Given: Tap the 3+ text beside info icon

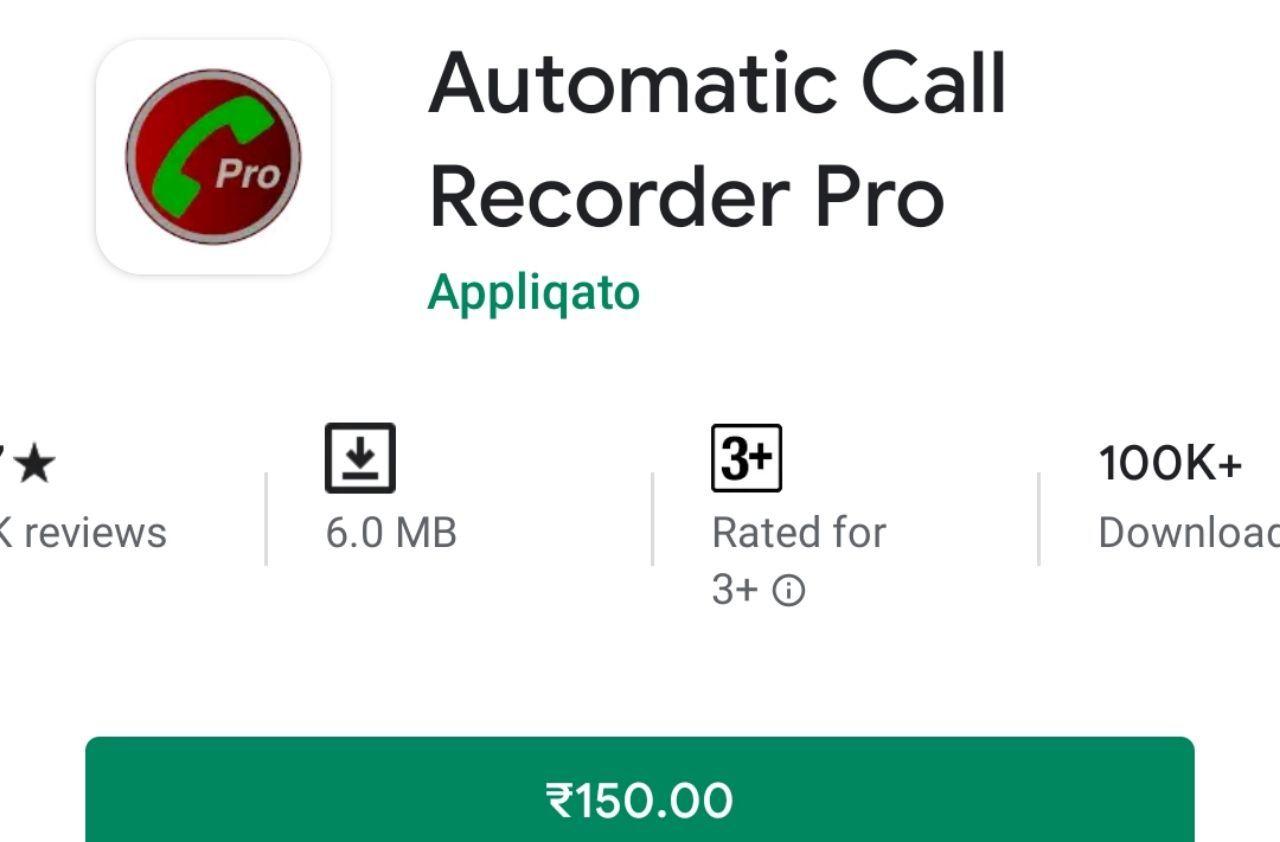Looking at the screenshot, I should (735, 591).
